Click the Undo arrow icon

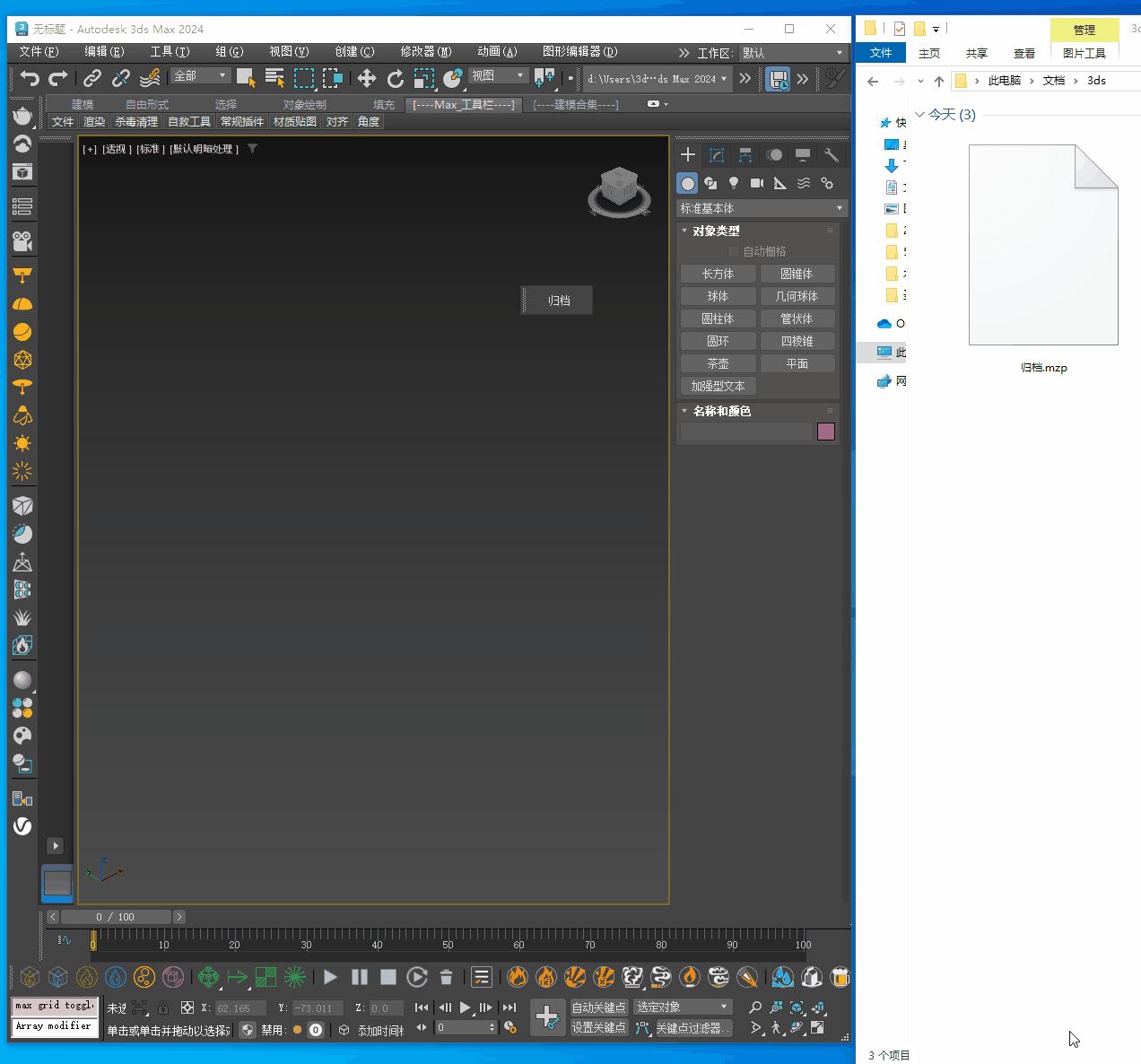(x=30, y=78)
